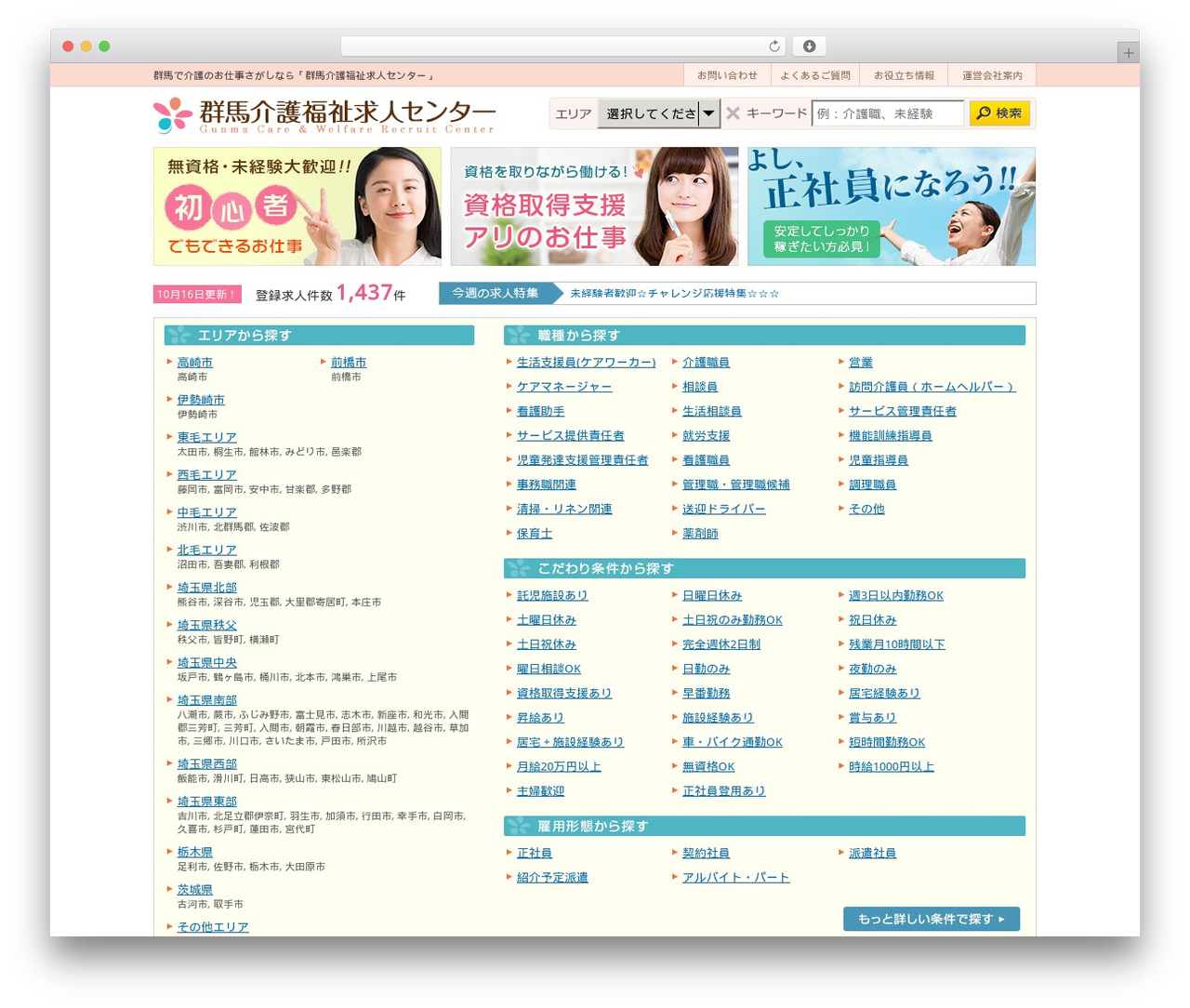The image size is (1190, 1008).
Task: Filter by 日曜日休み condition
Action: coord(712,595)
